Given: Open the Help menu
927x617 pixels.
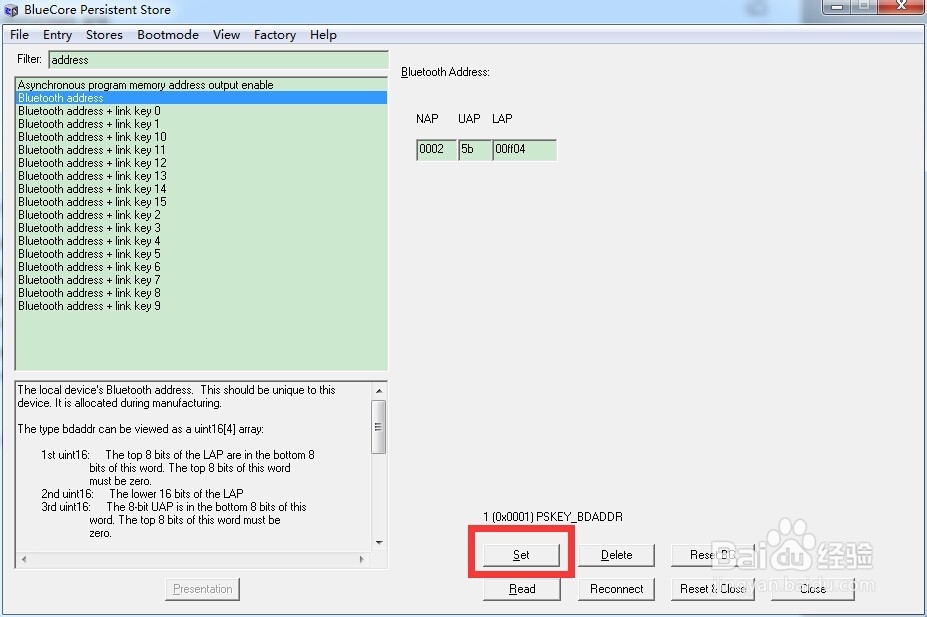Looking at the screenshot, I should point(323,35).
